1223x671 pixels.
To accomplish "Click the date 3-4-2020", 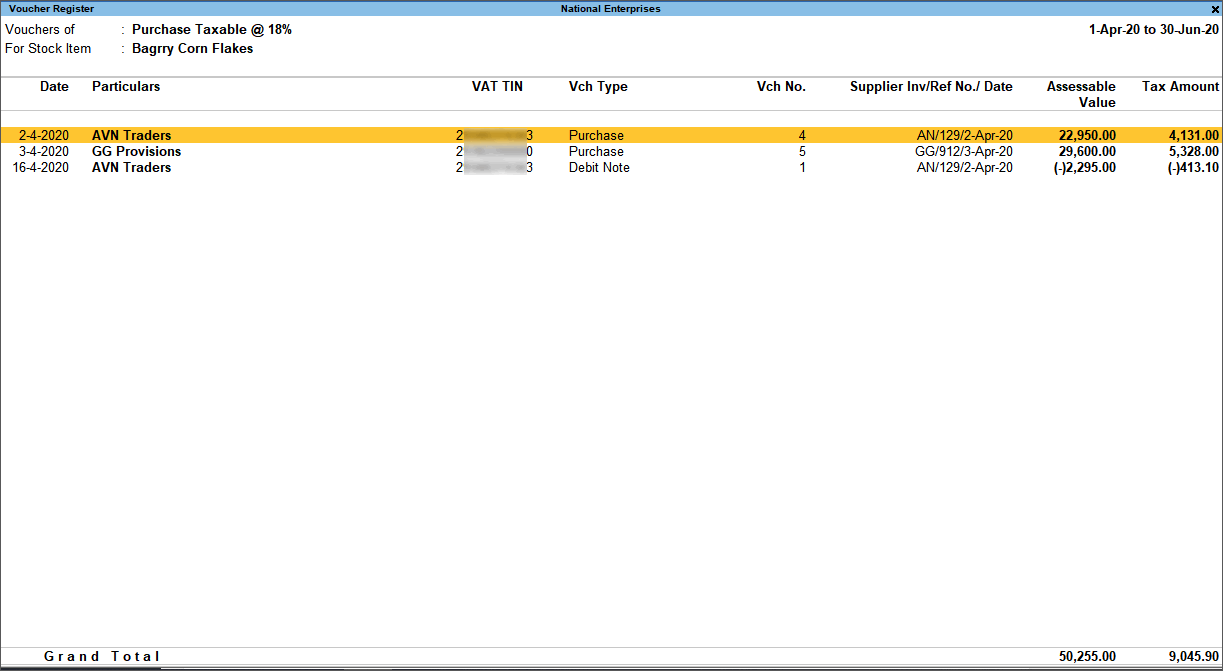I will click(44, 151).
